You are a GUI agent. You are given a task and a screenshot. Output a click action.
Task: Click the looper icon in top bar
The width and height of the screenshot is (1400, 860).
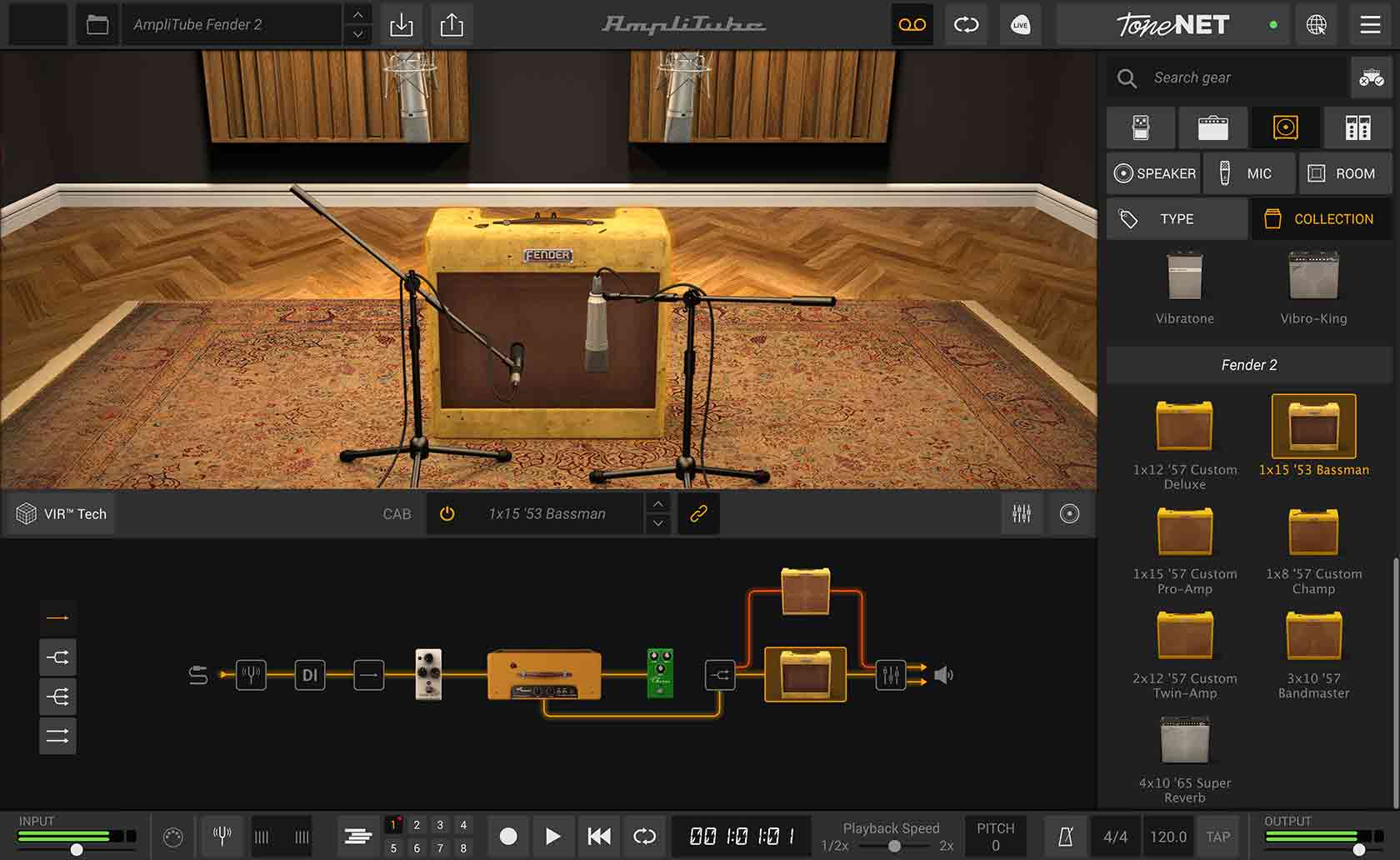(x=966, y=25)
